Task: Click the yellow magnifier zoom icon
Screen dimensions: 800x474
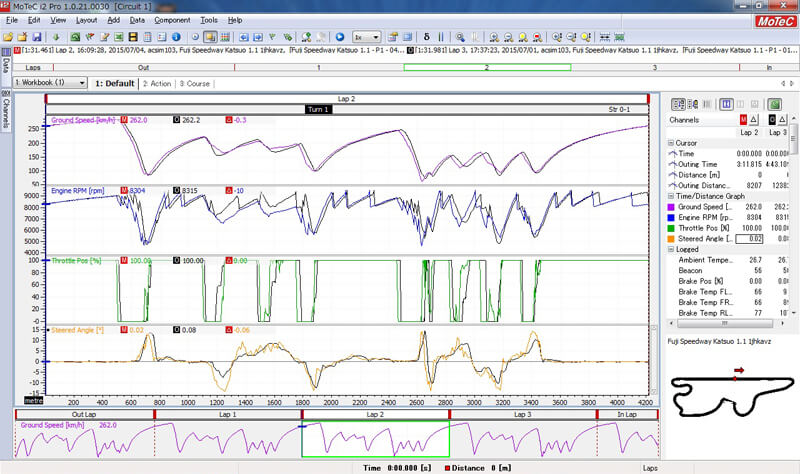Action: (523, 37)
